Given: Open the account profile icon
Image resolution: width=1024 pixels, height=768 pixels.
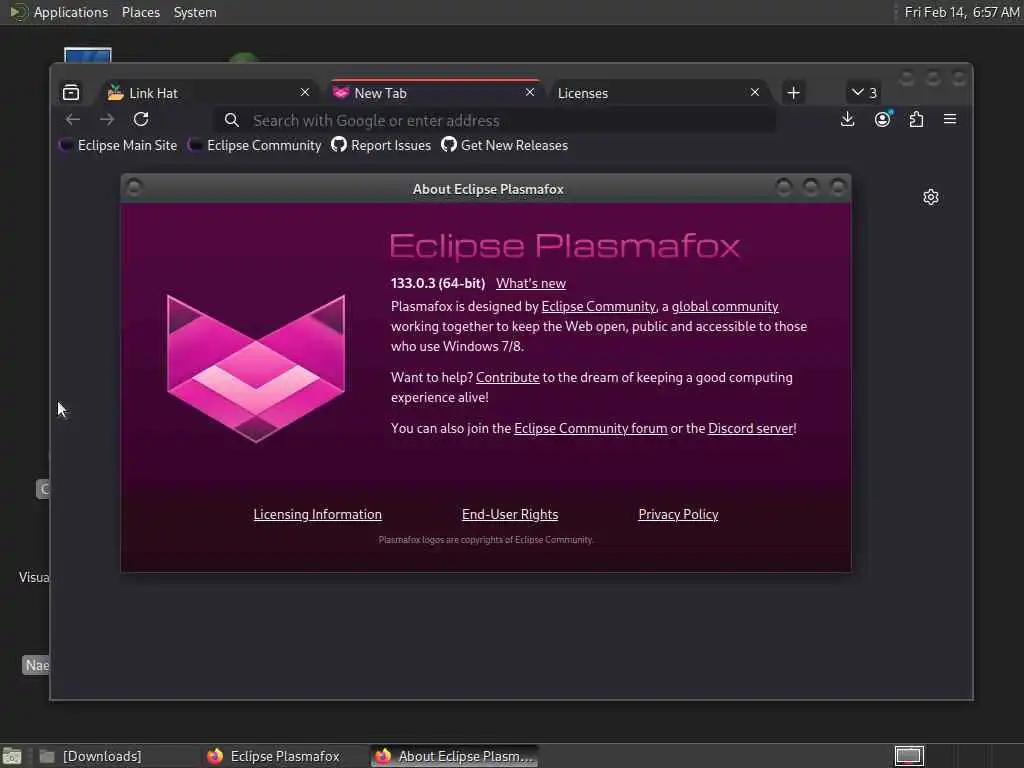Looking at the screenshot, I should click(x=882, y=120).
